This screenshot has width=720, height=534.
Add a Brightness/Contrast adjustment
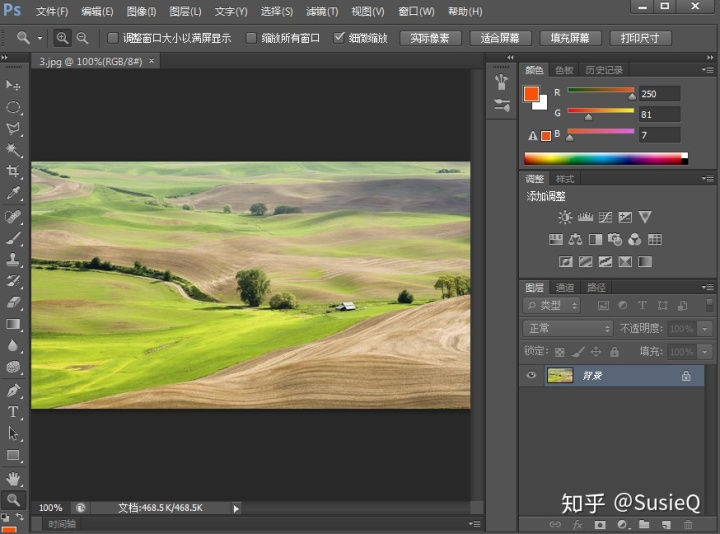coord(565,217)
